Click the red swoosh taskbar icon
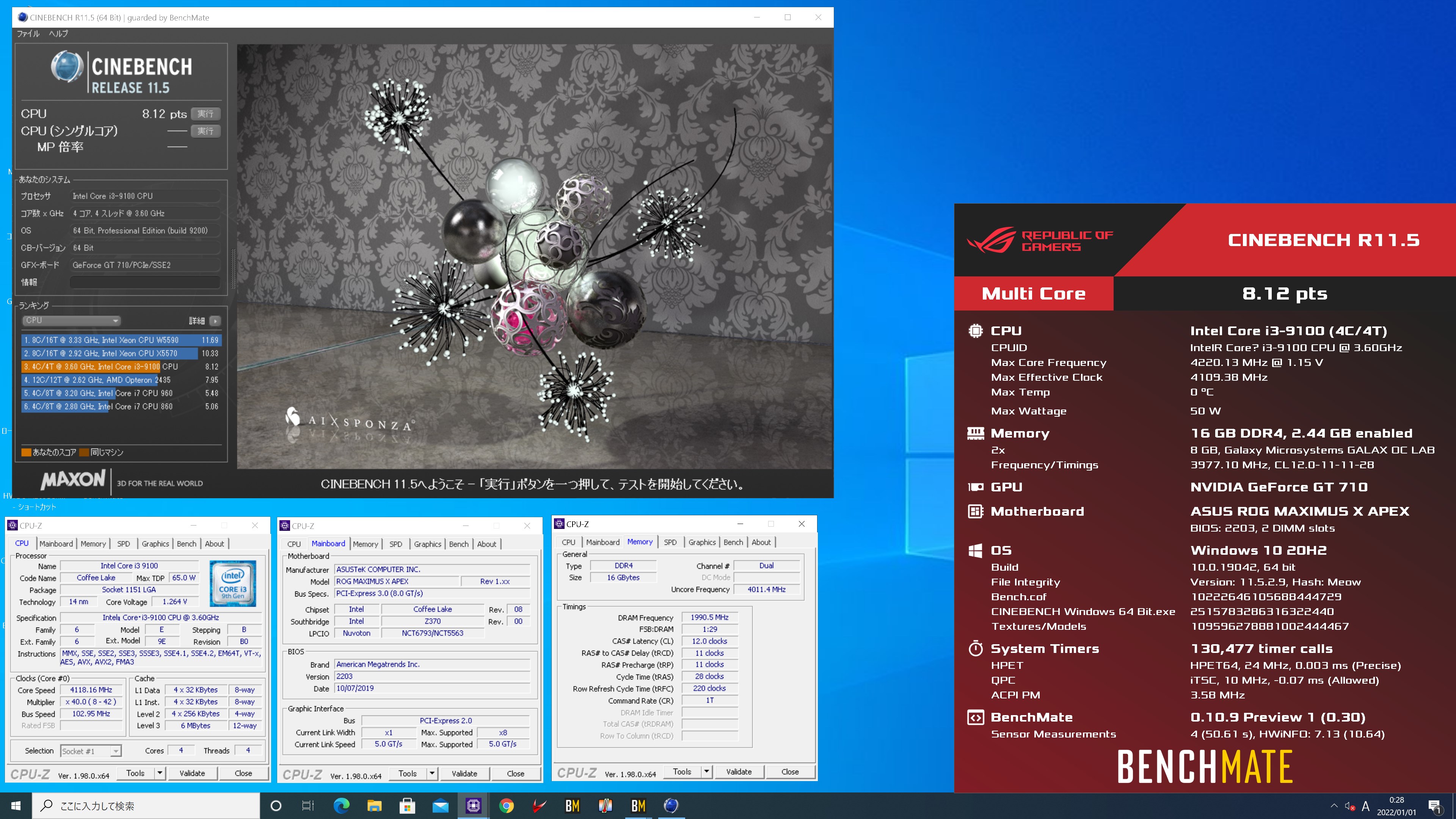Viewport: 1456px width, 819px height. [539, 805]
